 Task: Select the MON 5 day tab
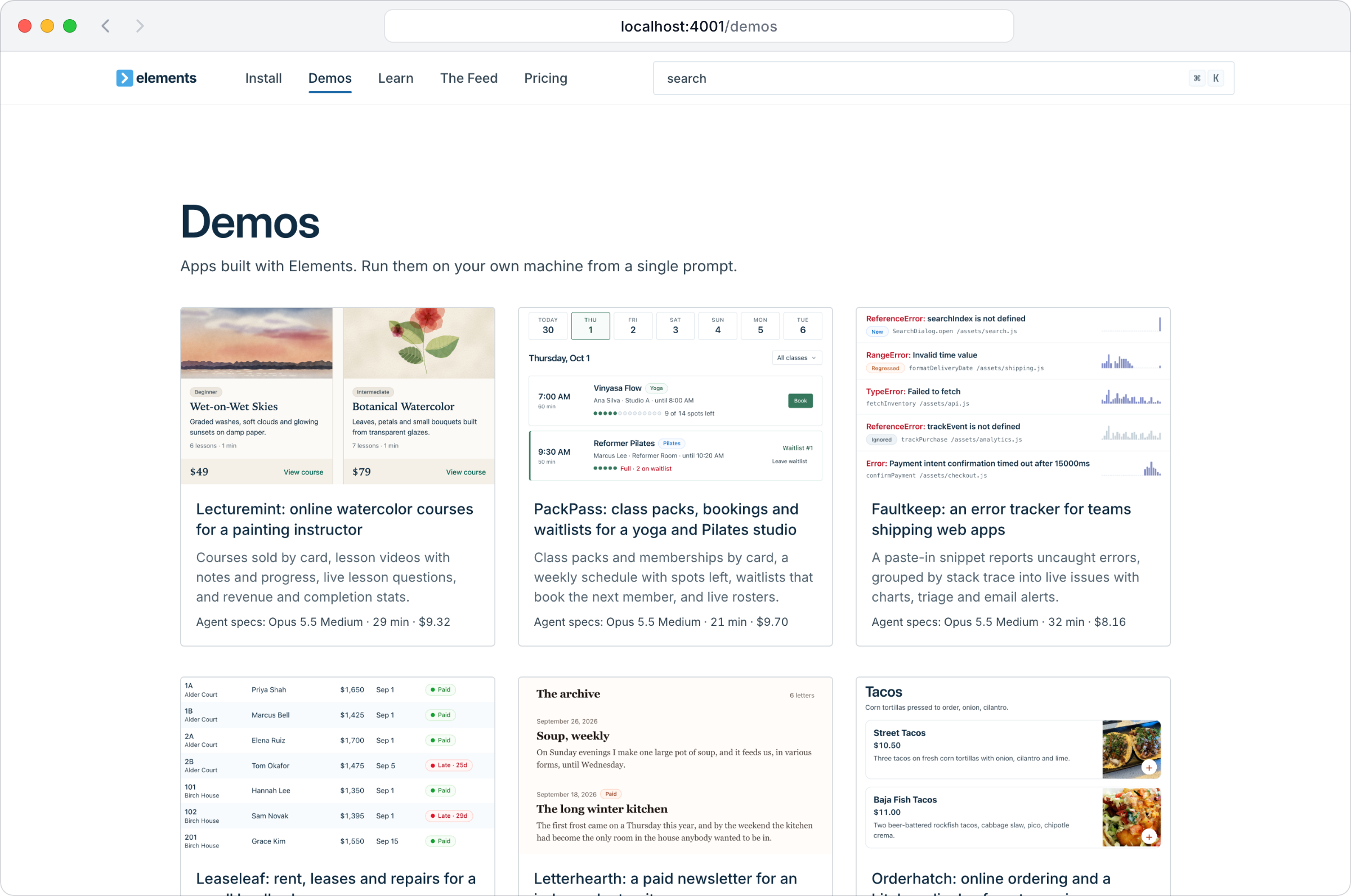760,326
